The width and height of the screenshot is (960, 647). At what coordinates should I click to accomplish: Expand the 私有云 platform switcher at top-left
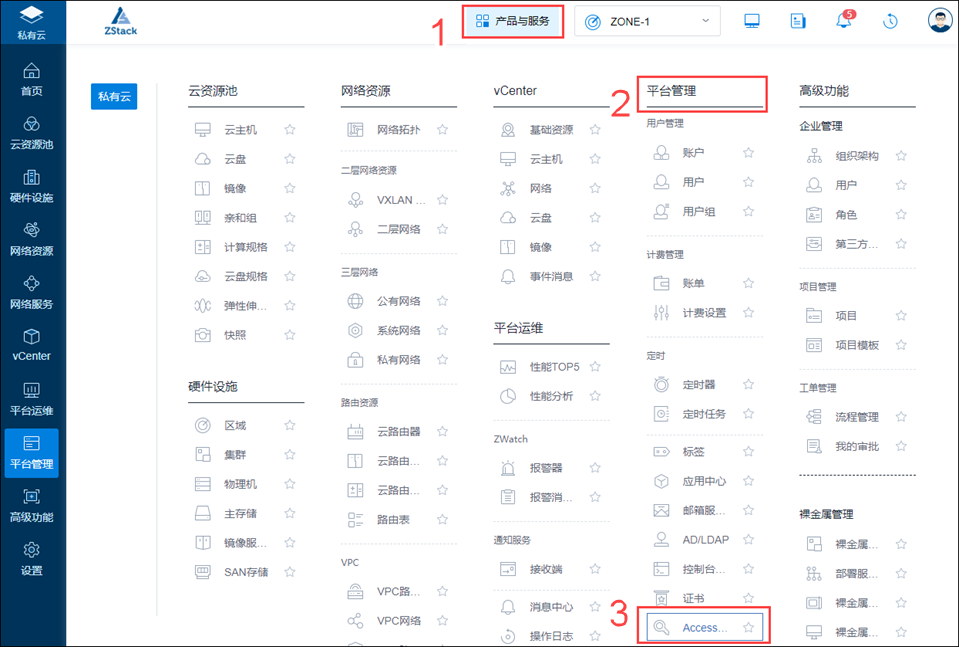click(x=32, y=22)
